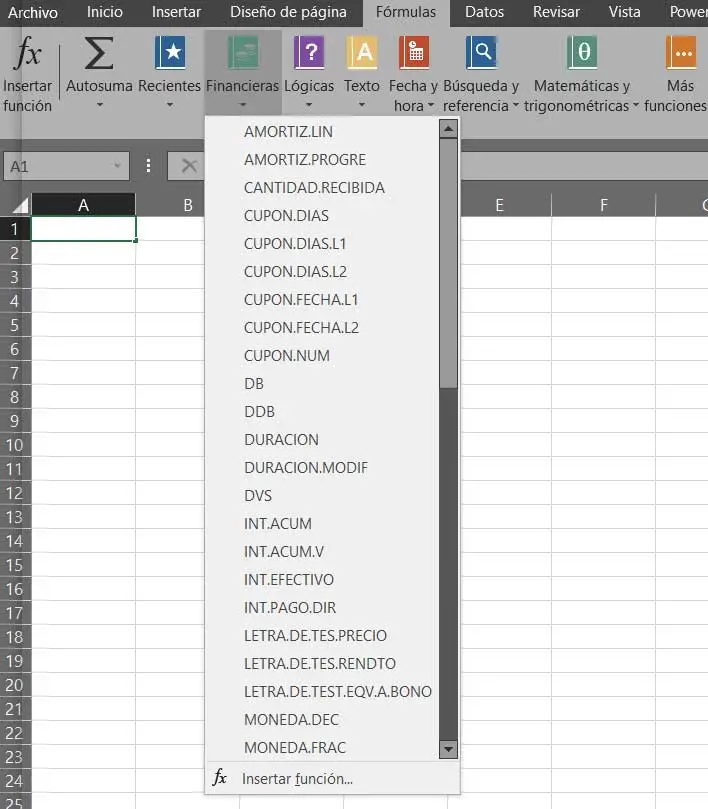Open the Más funciones ellipsis icon
Image resolution: width=708 pixels, height=809 pixels.
pos(681,53)
